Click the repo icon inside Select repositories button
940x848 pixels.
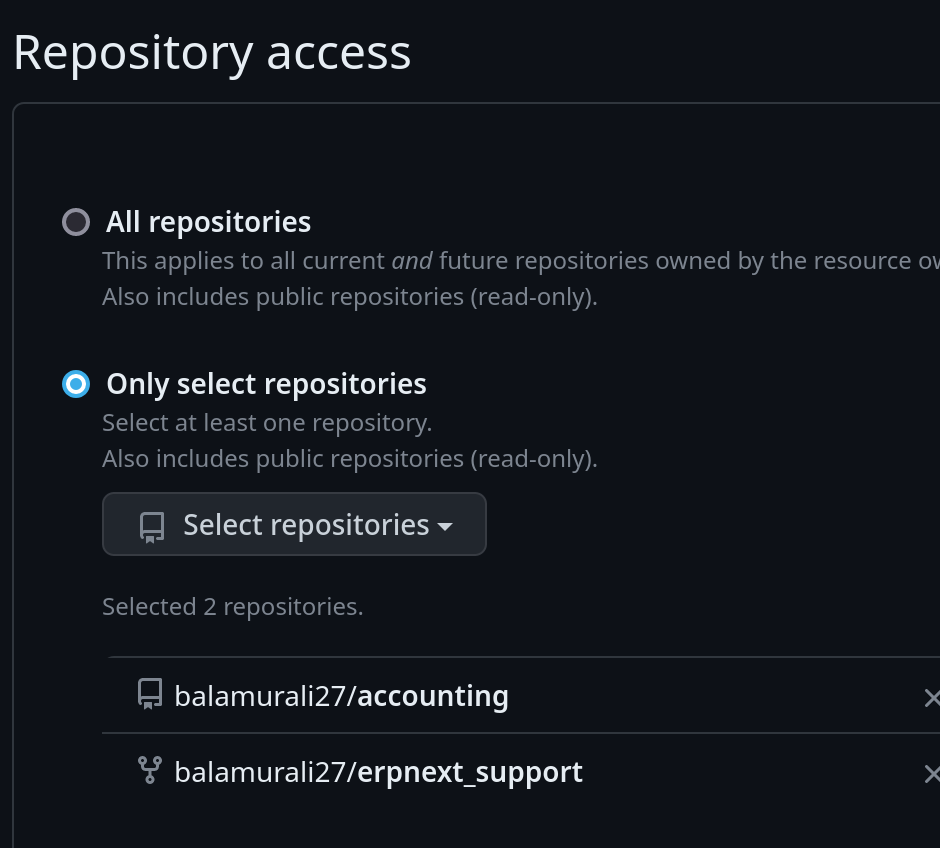[152, 526]
